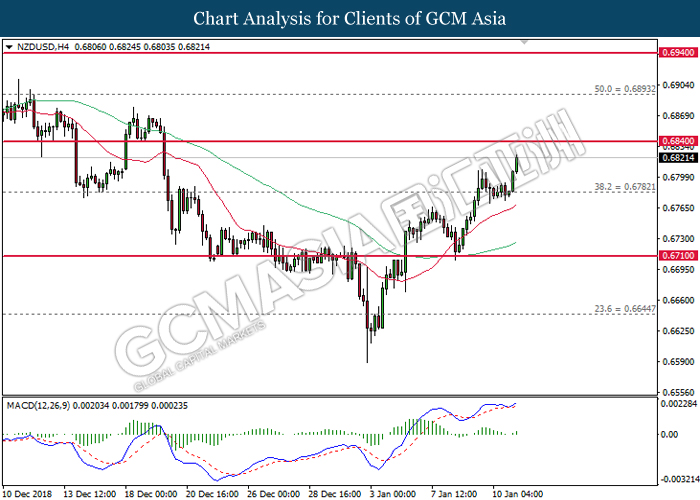700x500 pixels.
Task: Click the 0.65560 price axis value
Action: point(678,392)
